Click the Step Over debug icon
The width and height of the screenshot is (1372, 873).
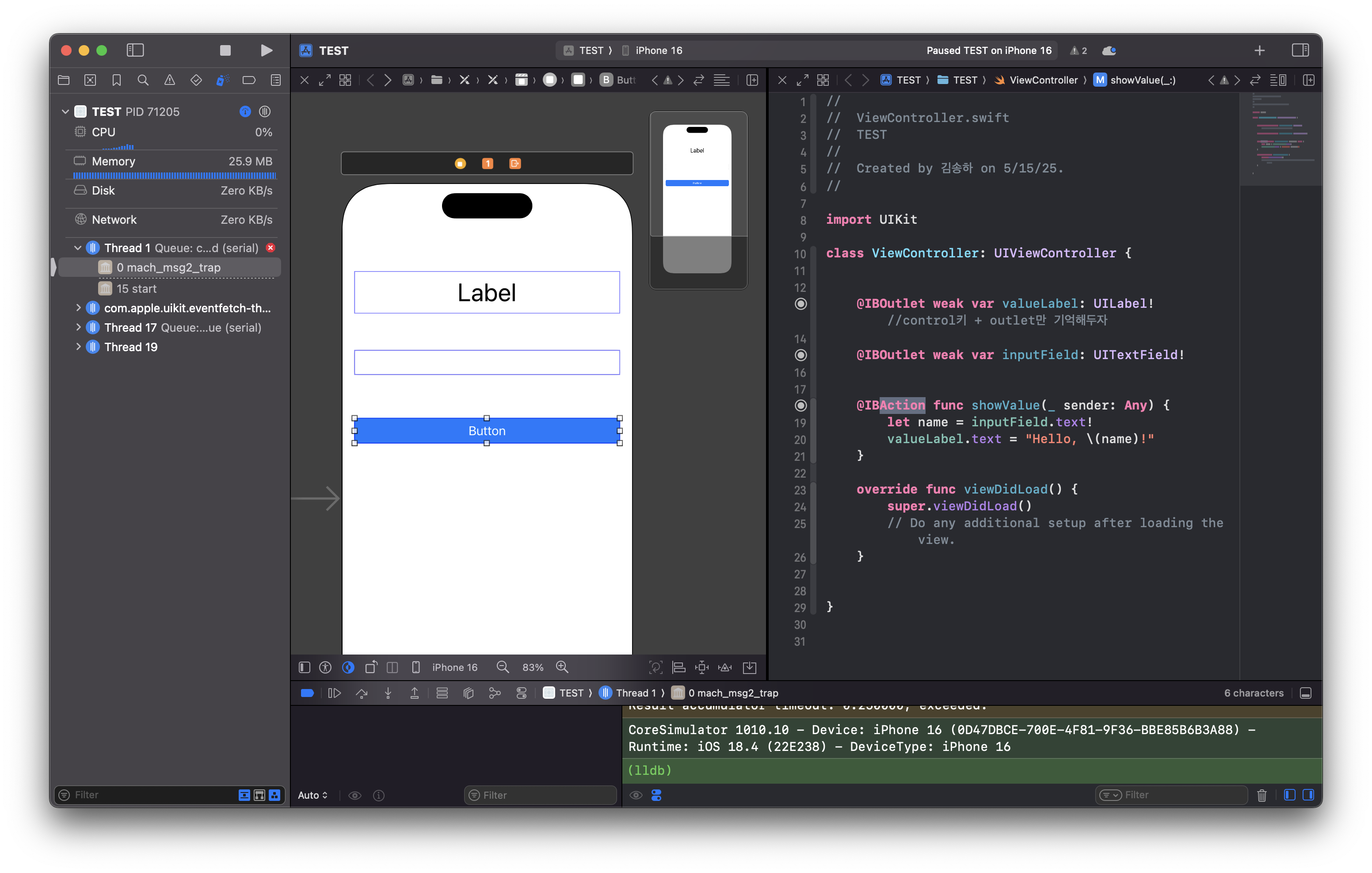pyautogui.click(x=361, y=693)
